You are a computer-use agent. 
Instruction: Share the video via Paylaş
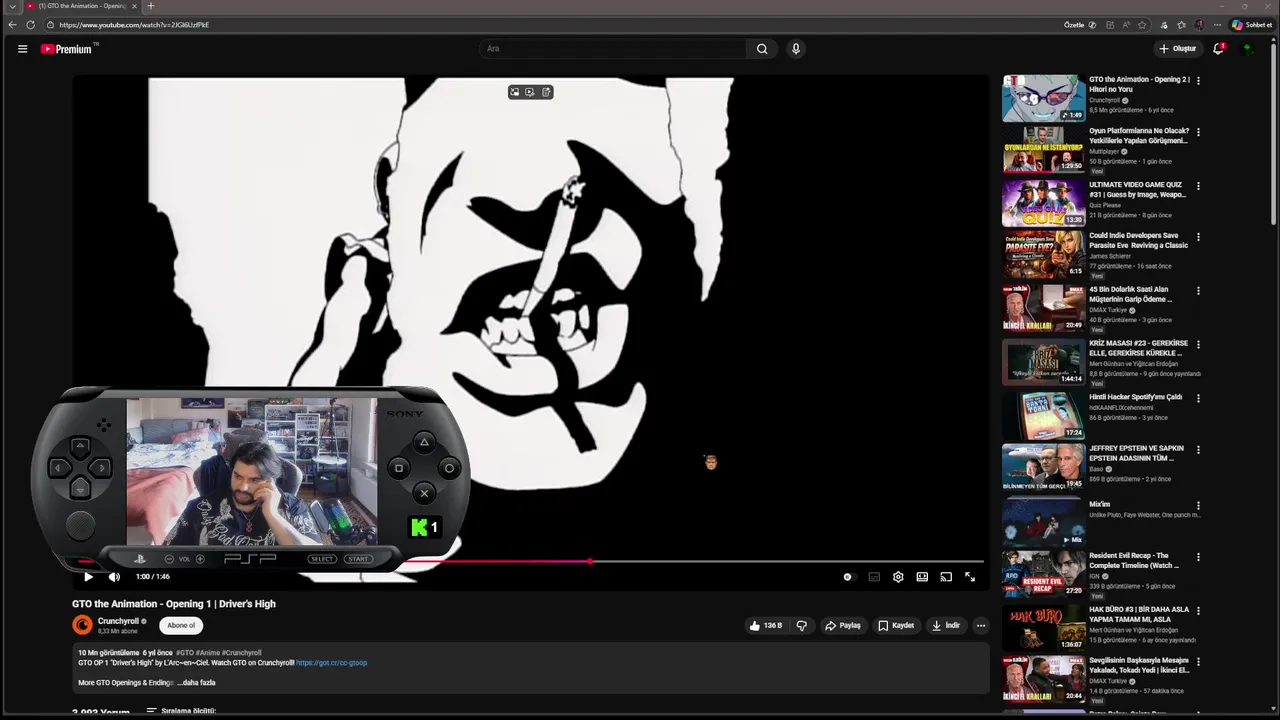pos(842,625)
